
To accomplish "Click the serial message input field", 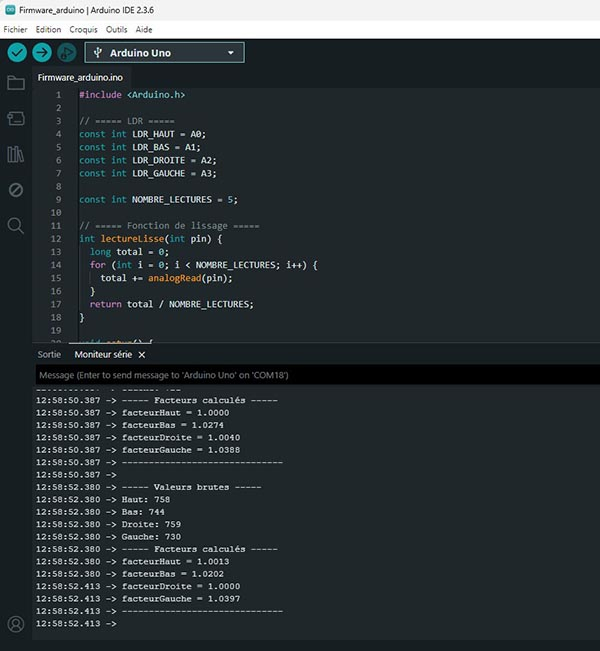I will click(x=300, y=375).
